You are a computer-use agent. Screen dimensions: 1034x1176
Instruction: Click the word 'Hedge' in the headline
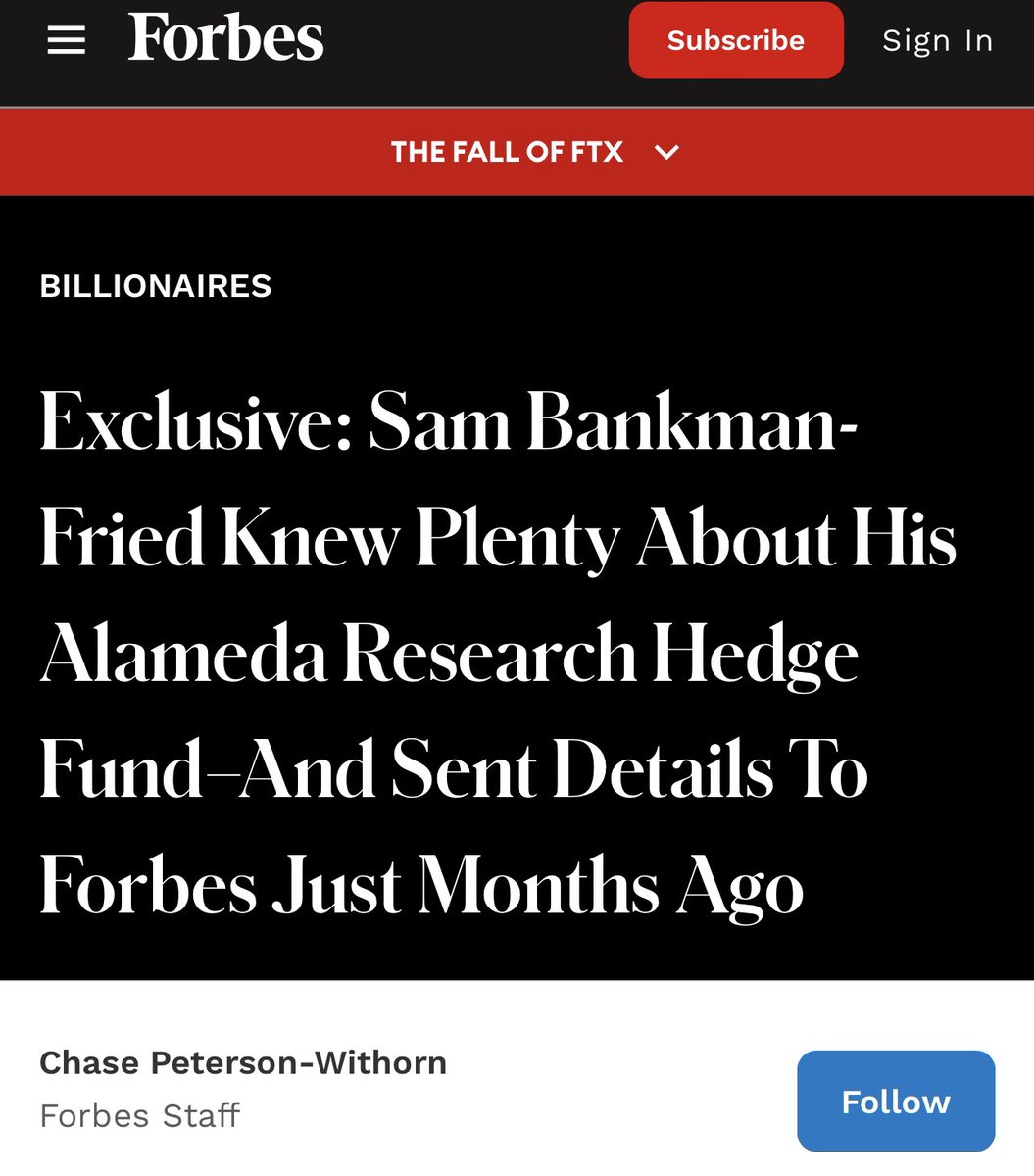(755, 655)
